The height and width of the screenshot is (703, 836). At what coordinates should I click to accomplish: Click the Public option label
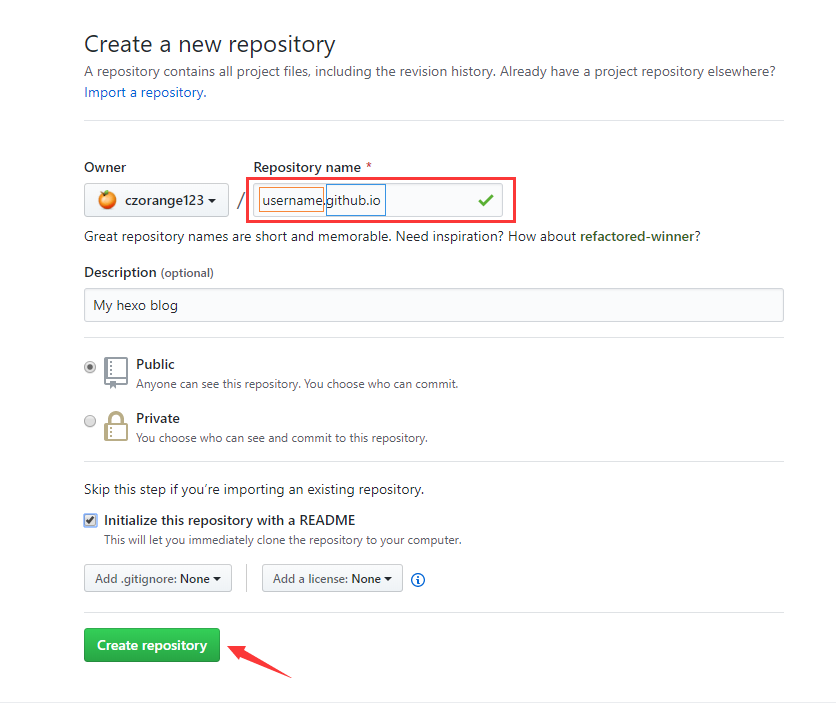[156, 365]
